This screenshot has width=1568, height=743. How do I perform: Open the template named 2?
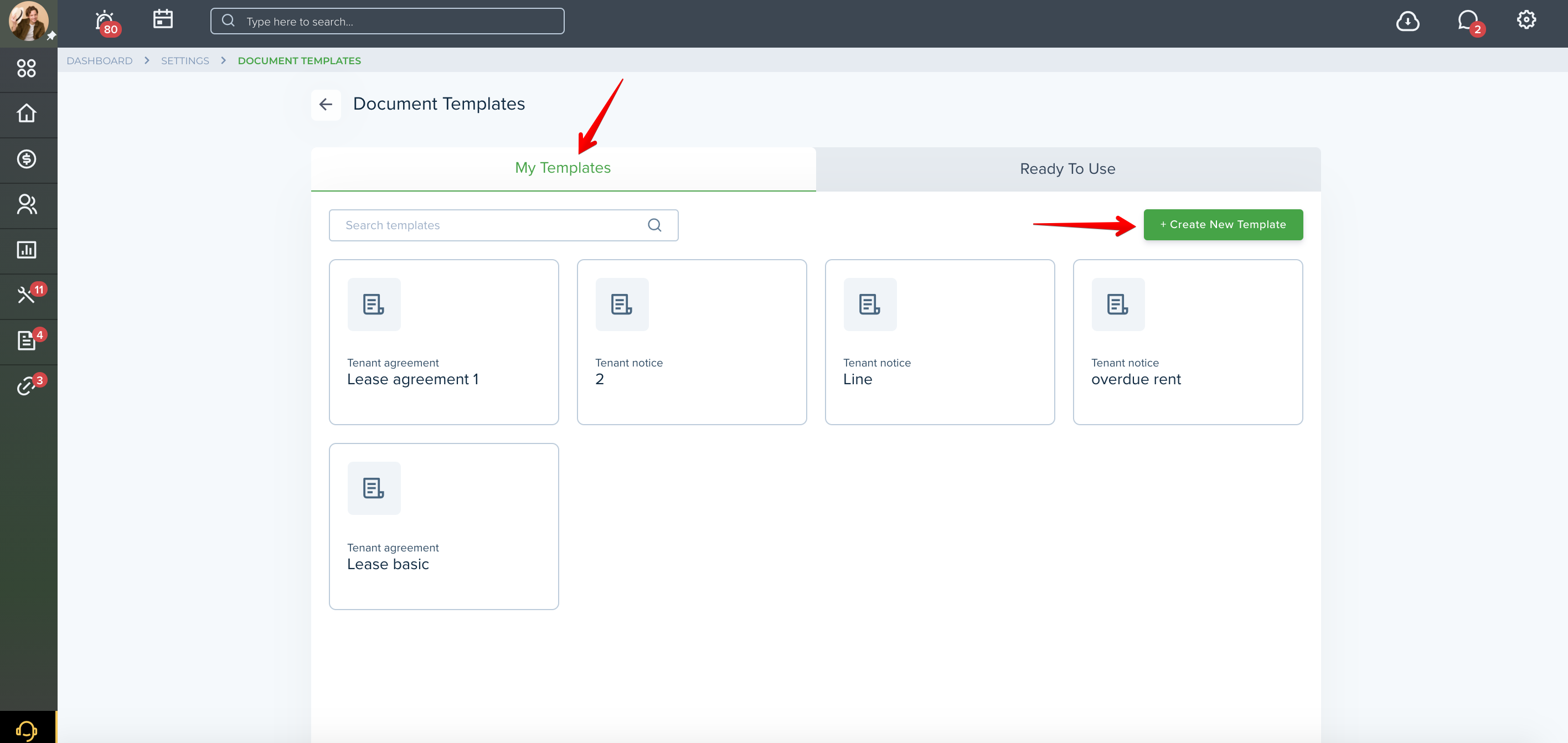(692, 342)
